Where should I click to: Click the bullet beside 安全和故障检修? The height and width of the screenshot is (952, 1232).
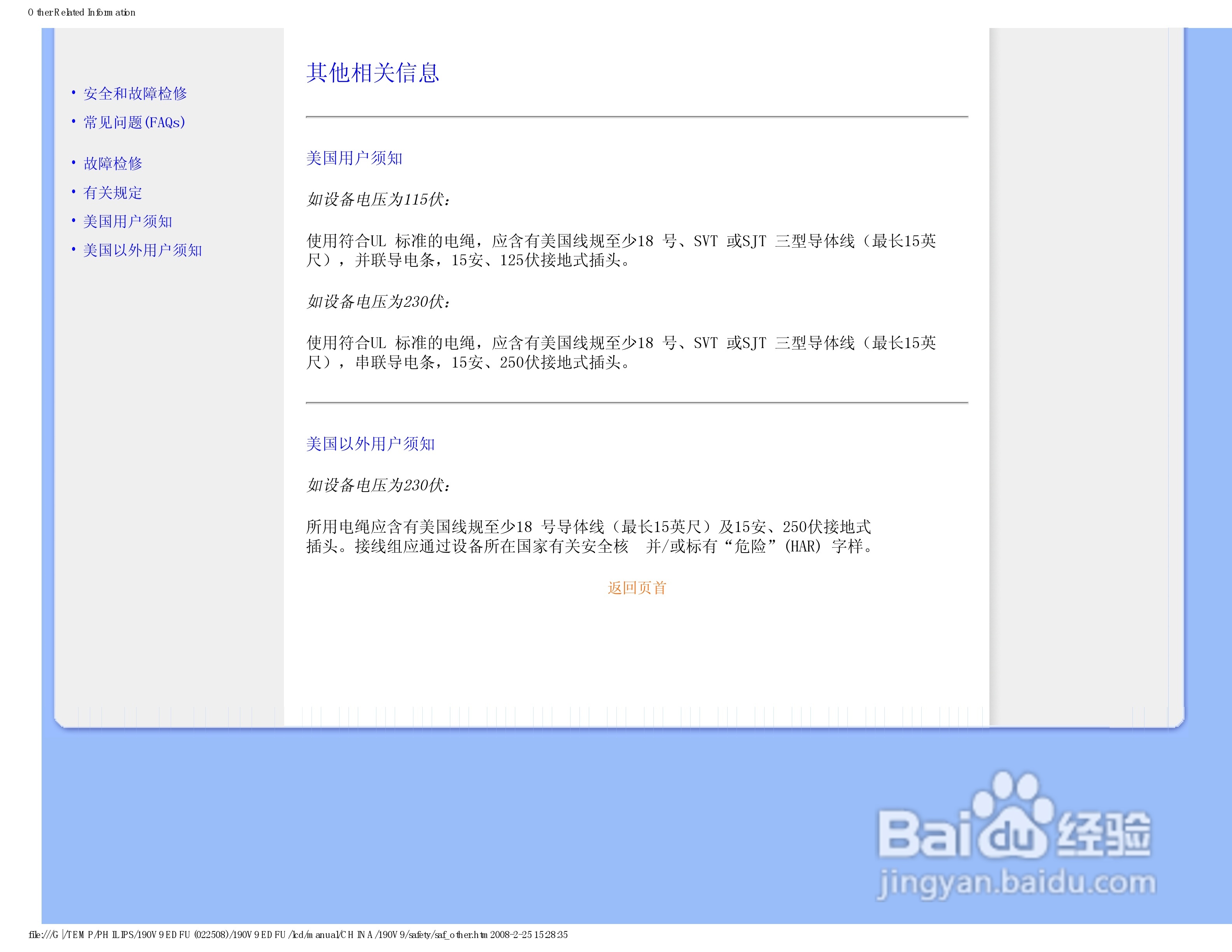point(74,93)
